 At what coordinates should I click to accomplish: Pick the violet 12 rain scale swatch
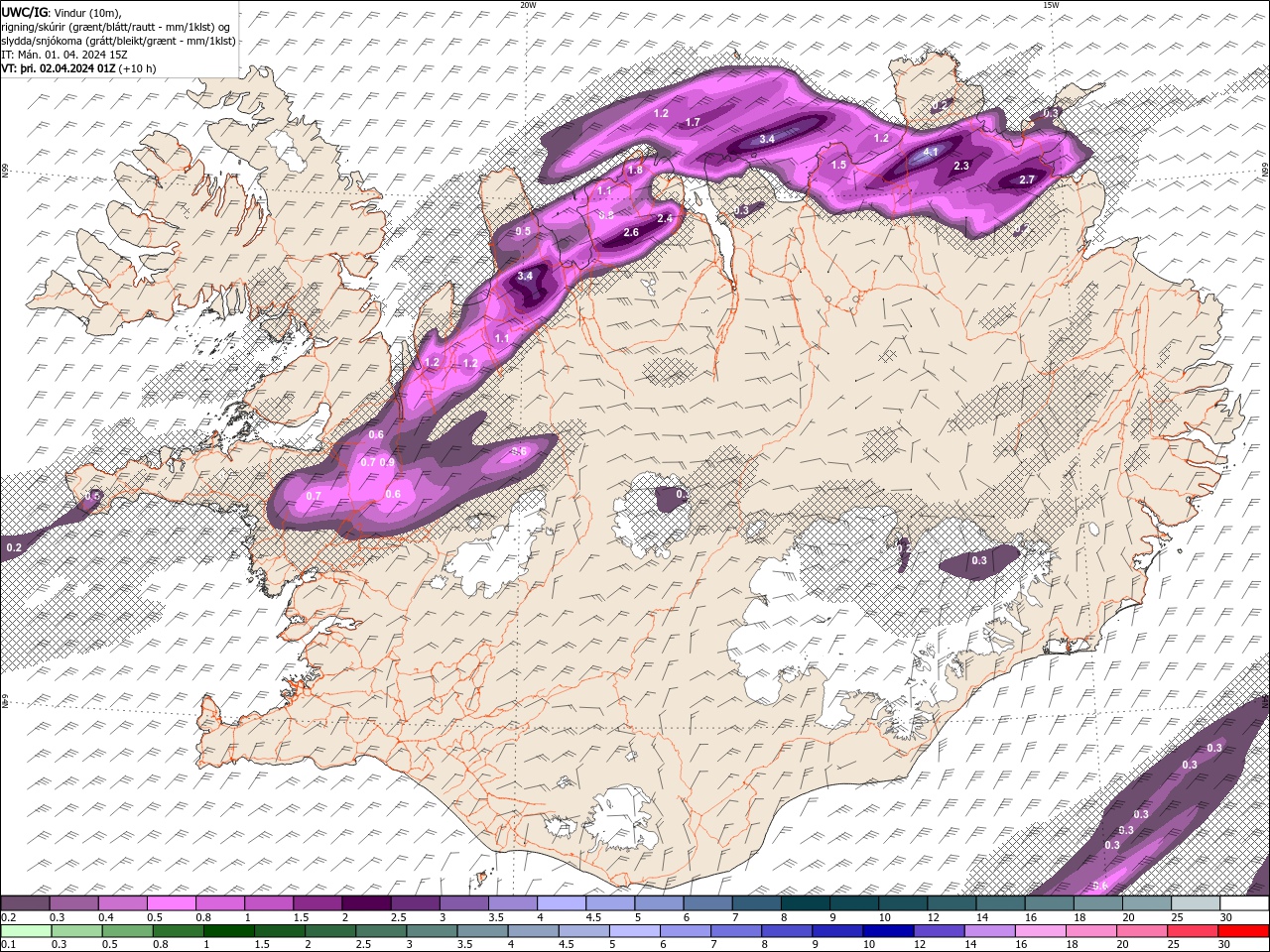coord(938,931)
